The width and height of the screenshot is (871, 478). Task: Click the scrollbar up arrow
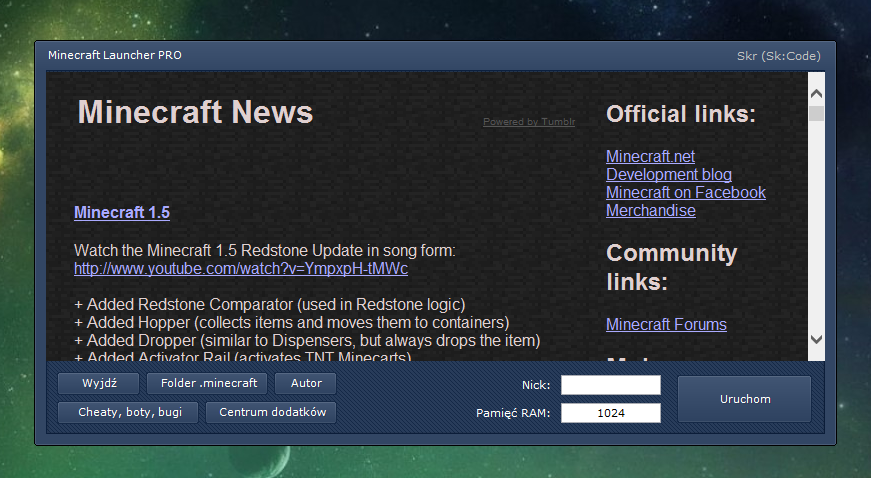[817, 93]
